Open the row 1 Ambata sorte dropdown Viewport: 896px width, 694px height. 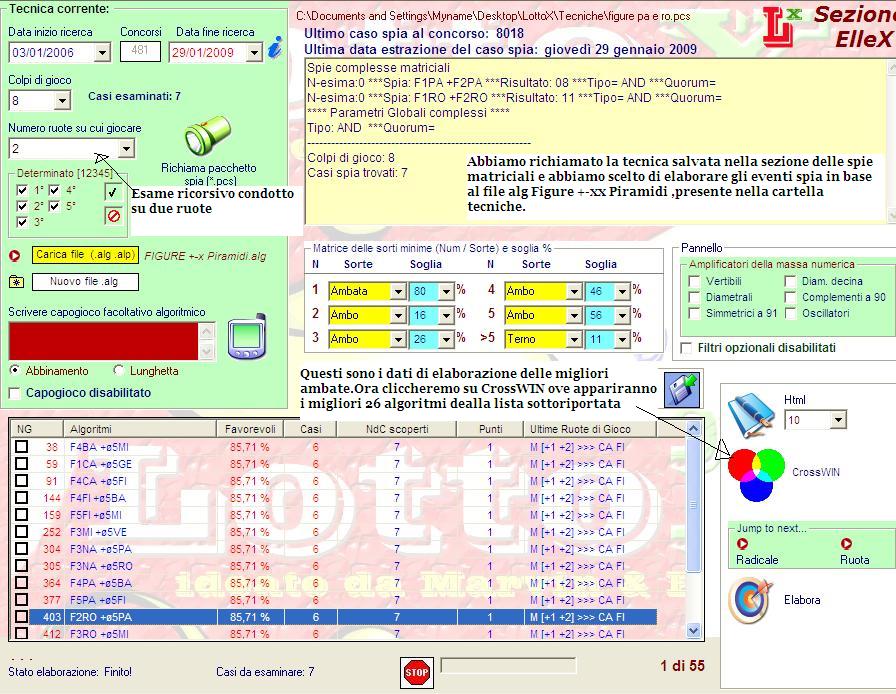398,292
